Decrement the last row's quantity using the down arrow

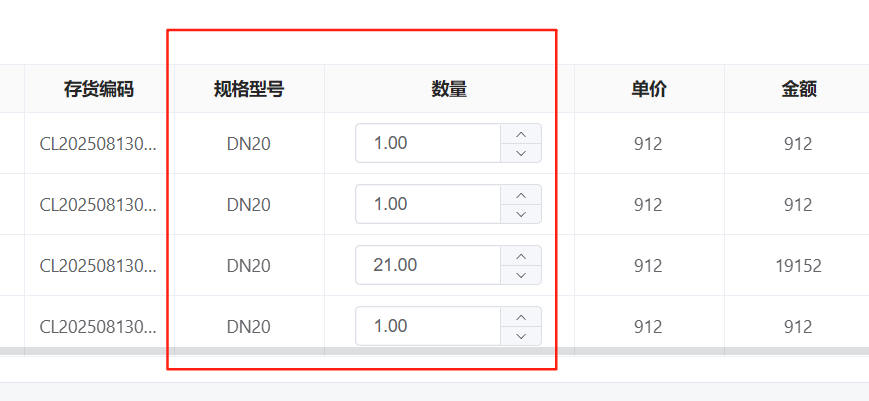(x=520, y=336)
